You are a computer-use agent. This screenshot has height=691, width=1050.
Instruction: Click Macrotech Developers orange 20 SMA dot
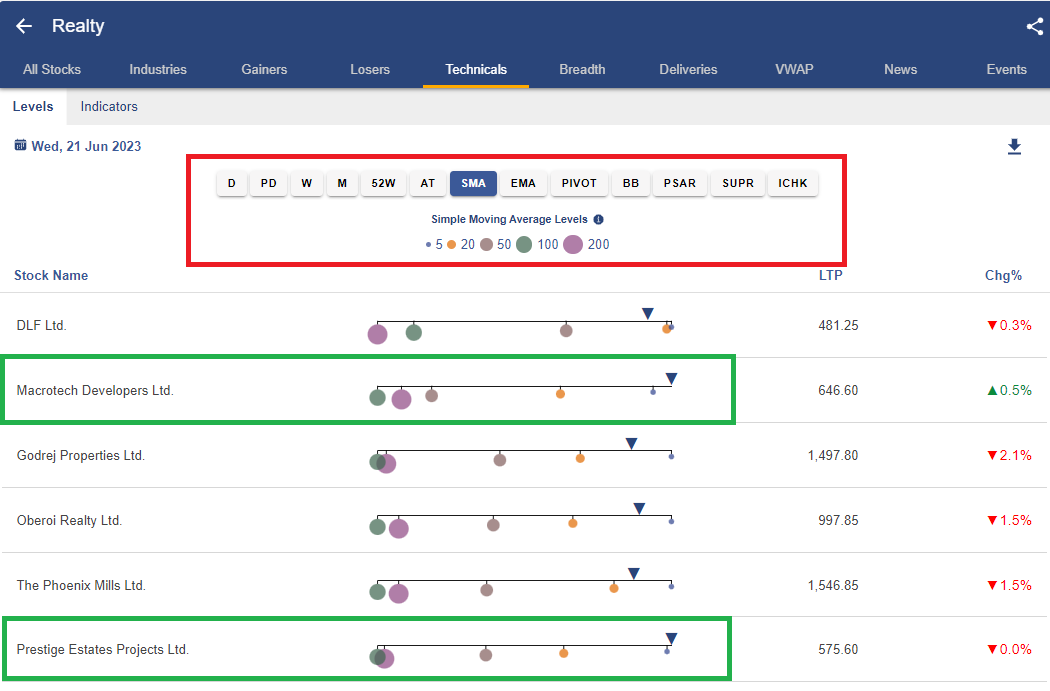[560, 394]
